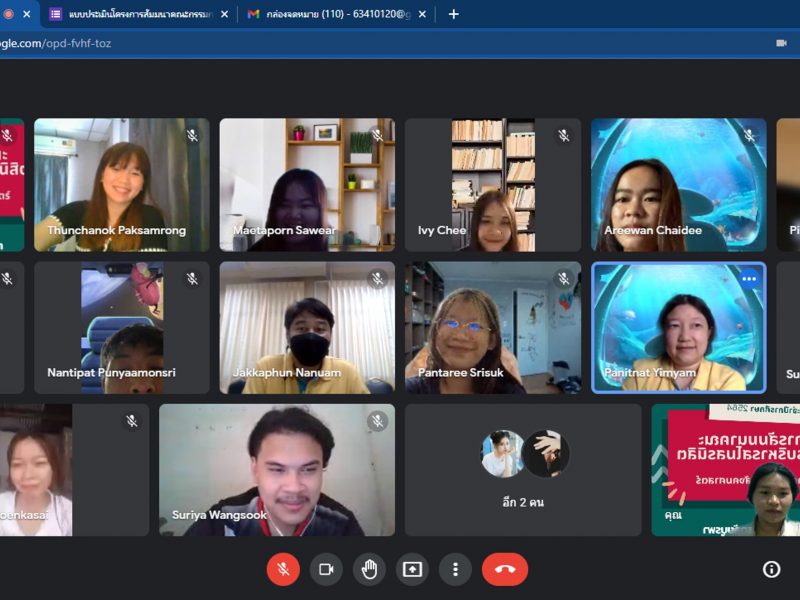Close the Gmail inbox tab
800x600 pixels.
point(423,14)
